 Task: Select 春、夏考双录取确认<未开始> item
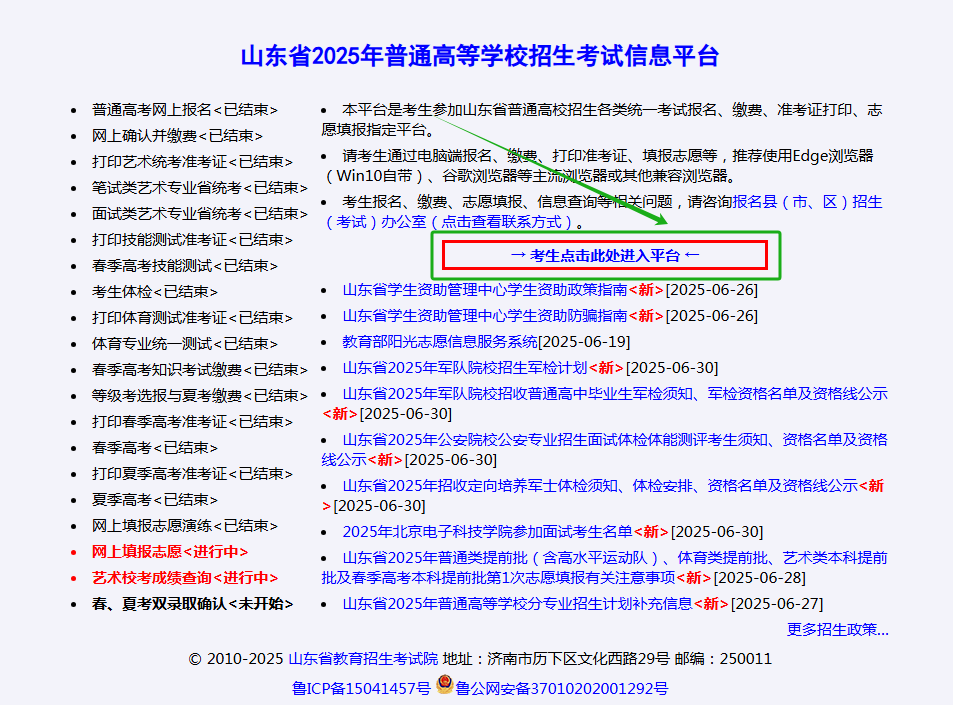coord(193,604)
